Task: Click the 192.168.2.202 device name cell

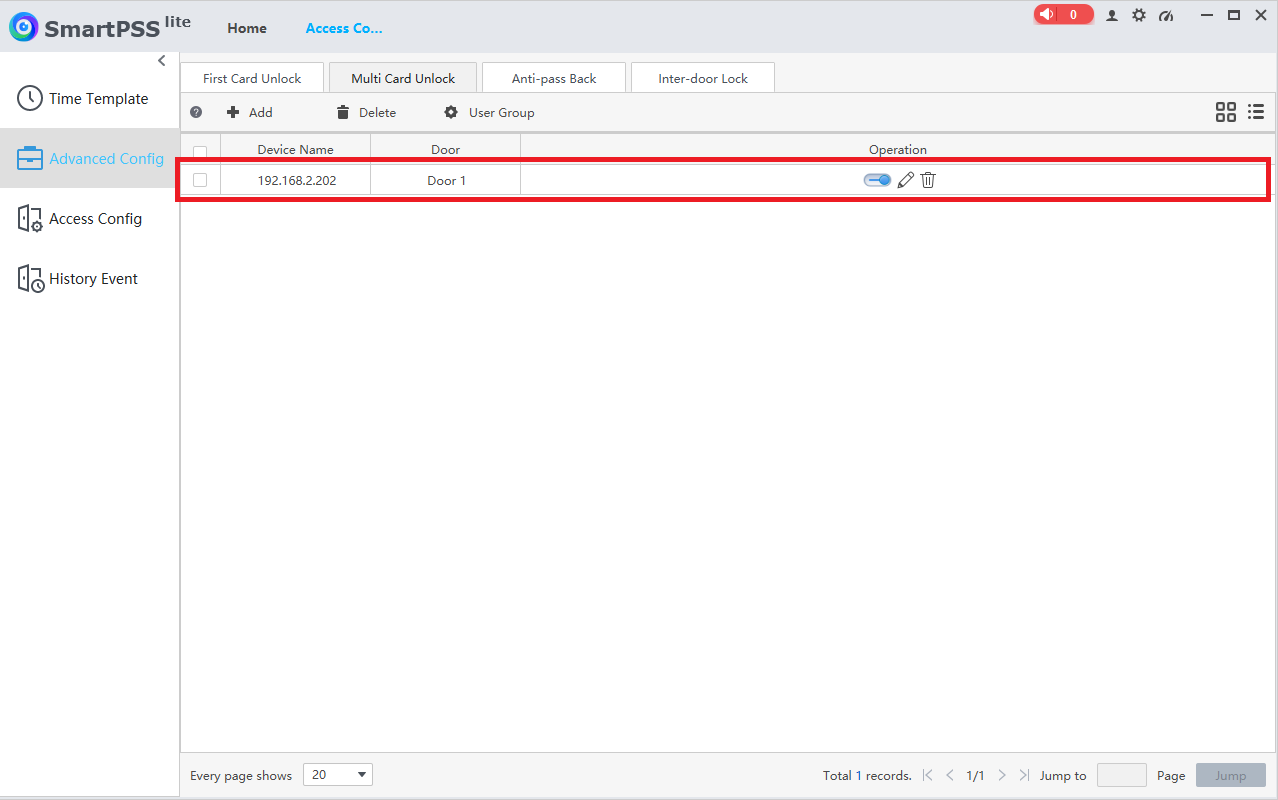Action: tap(296, 180)
